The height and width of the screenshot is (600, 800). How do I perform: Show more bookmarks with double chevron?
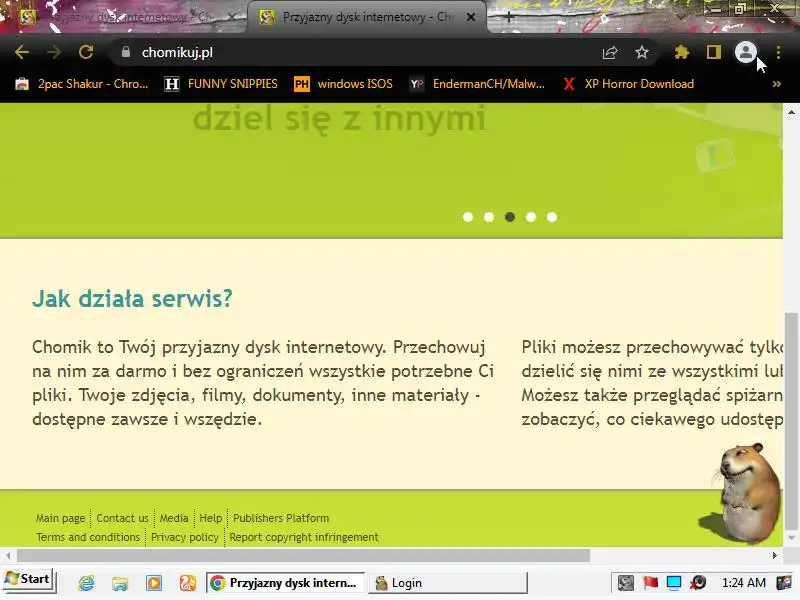777,84
